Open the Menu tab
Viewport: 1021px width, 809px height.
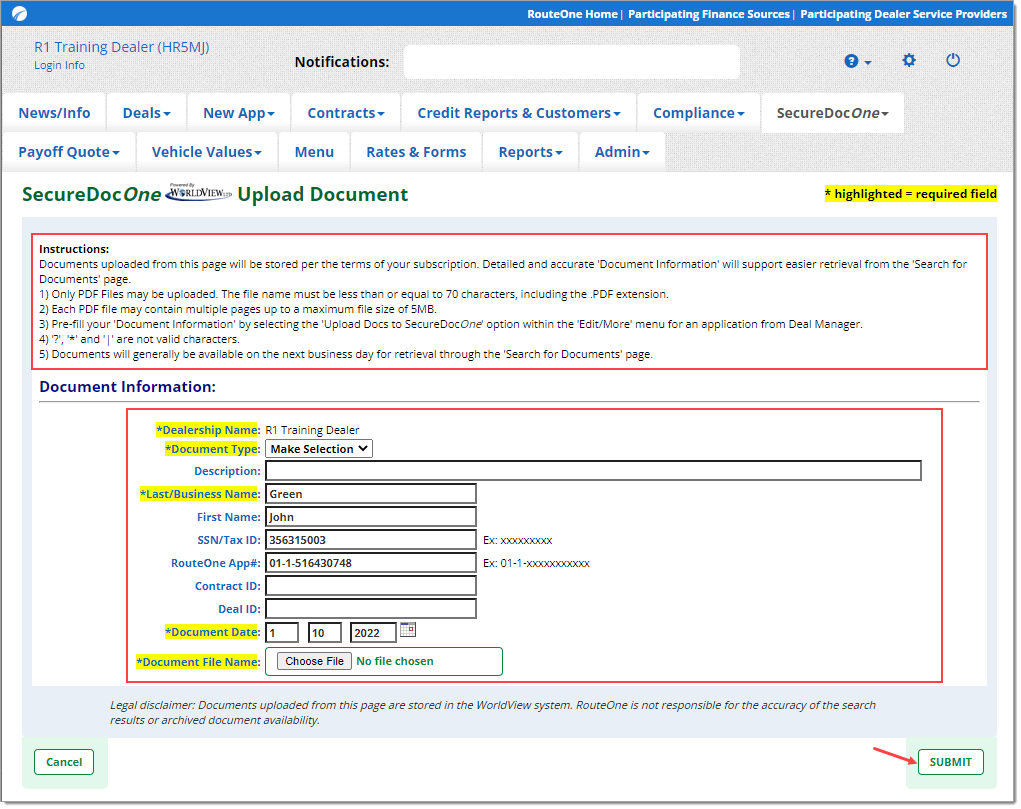point(315,152)
